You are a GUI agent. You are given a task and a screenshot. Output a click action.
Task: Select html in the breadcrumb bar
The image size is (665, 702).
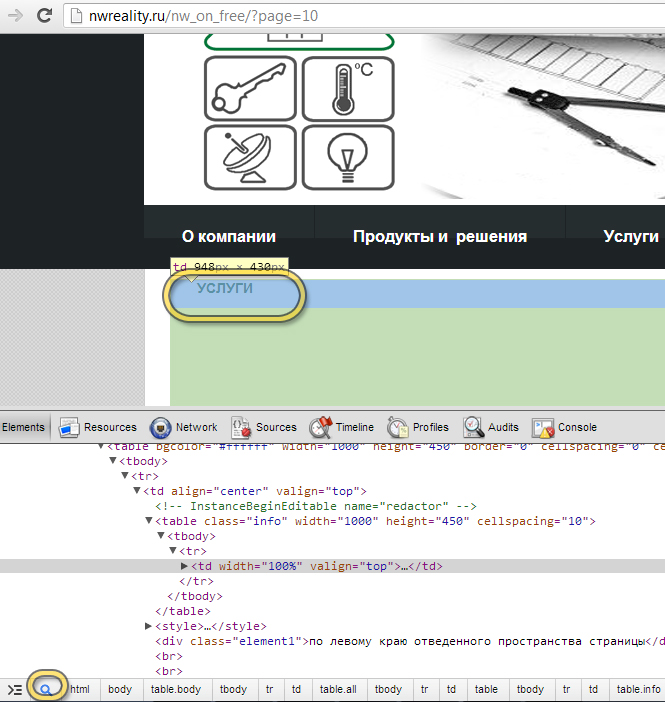(x=80, y=689)
